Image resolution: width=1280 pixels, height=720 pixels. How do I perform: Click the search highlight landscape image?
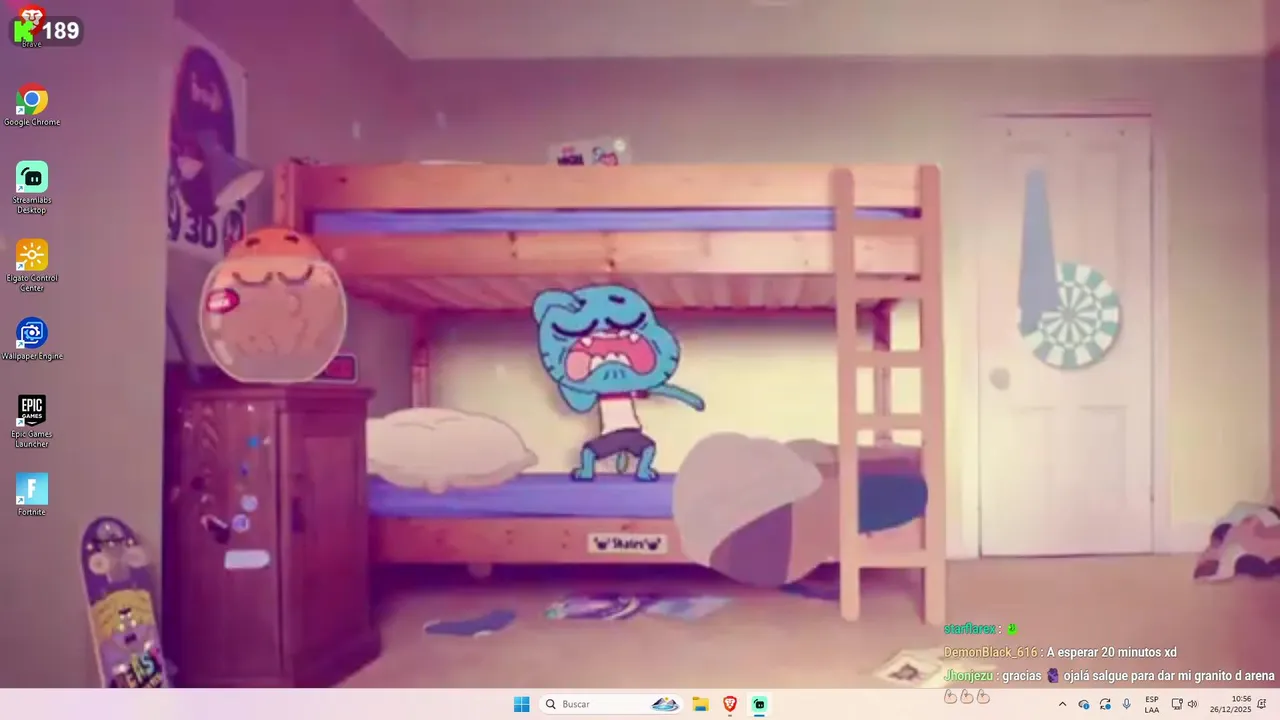point(665,704)
